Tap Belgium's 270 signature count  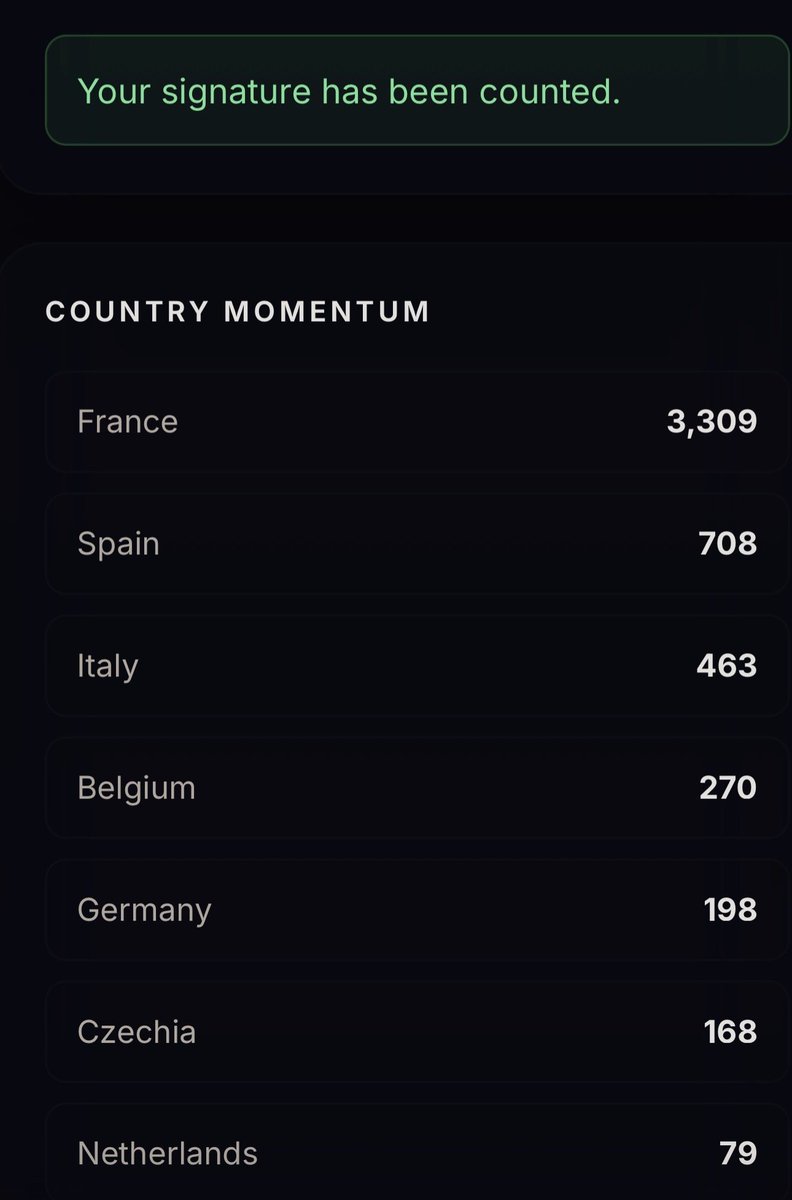[x=728, y=788]
